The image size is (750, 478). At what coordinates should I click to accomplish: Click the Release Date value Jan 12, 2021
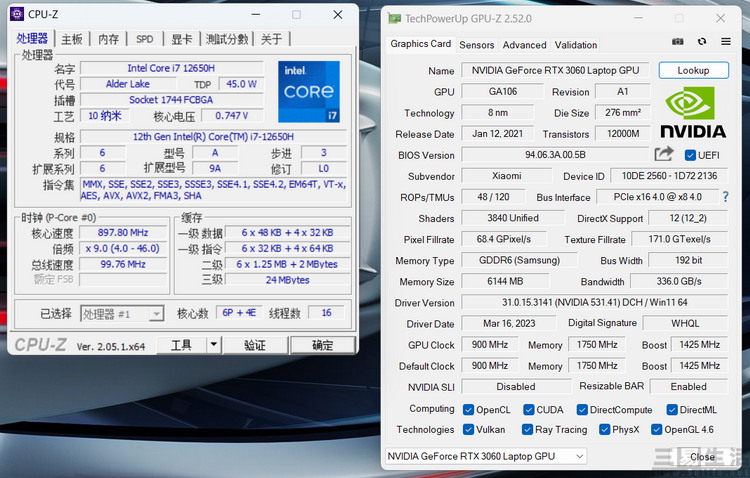pyautogui.click(x=497, y=133)
